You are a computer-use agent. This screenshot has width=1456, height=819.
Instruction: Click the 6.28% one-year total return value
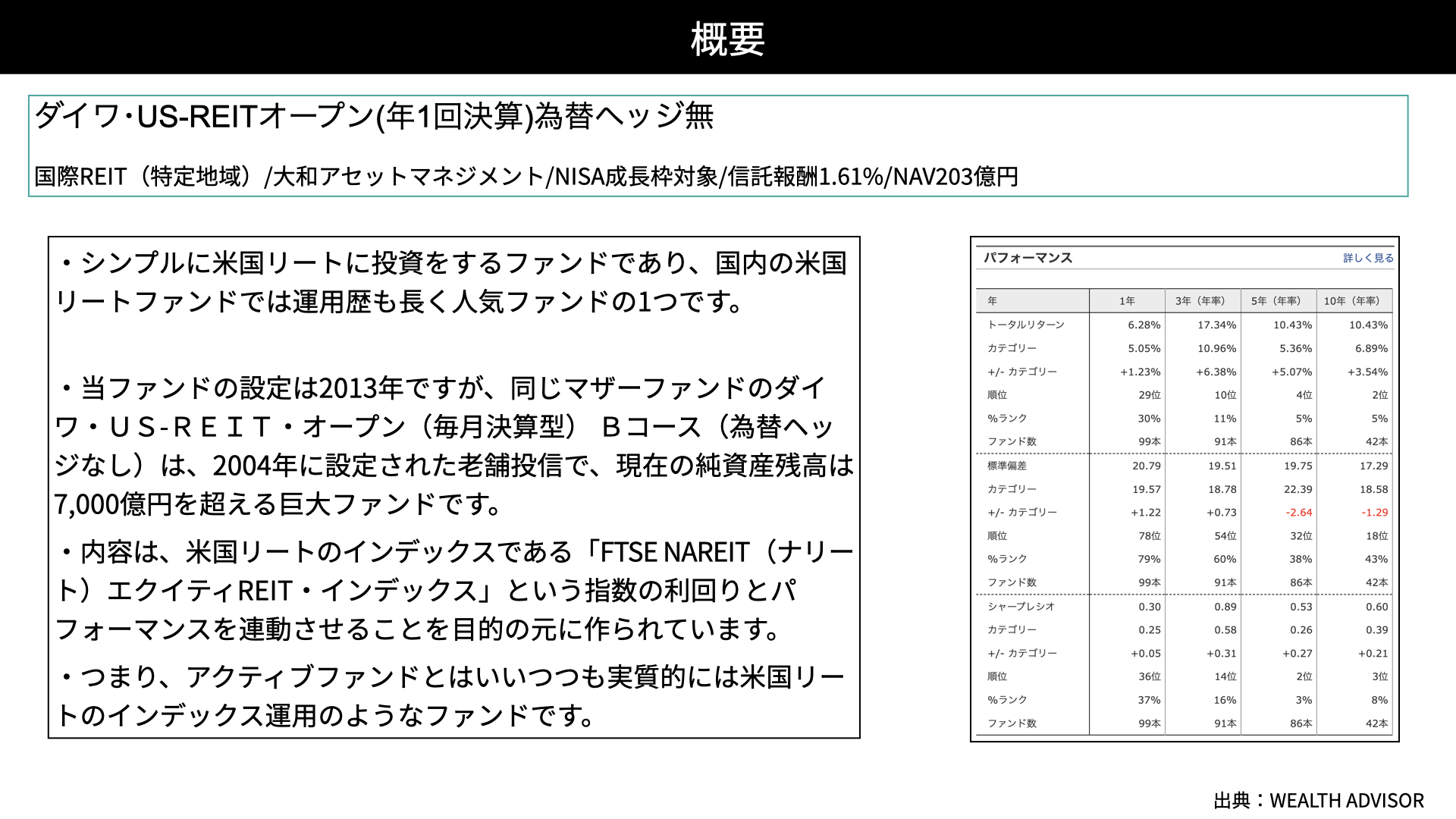click(1144, 325)
